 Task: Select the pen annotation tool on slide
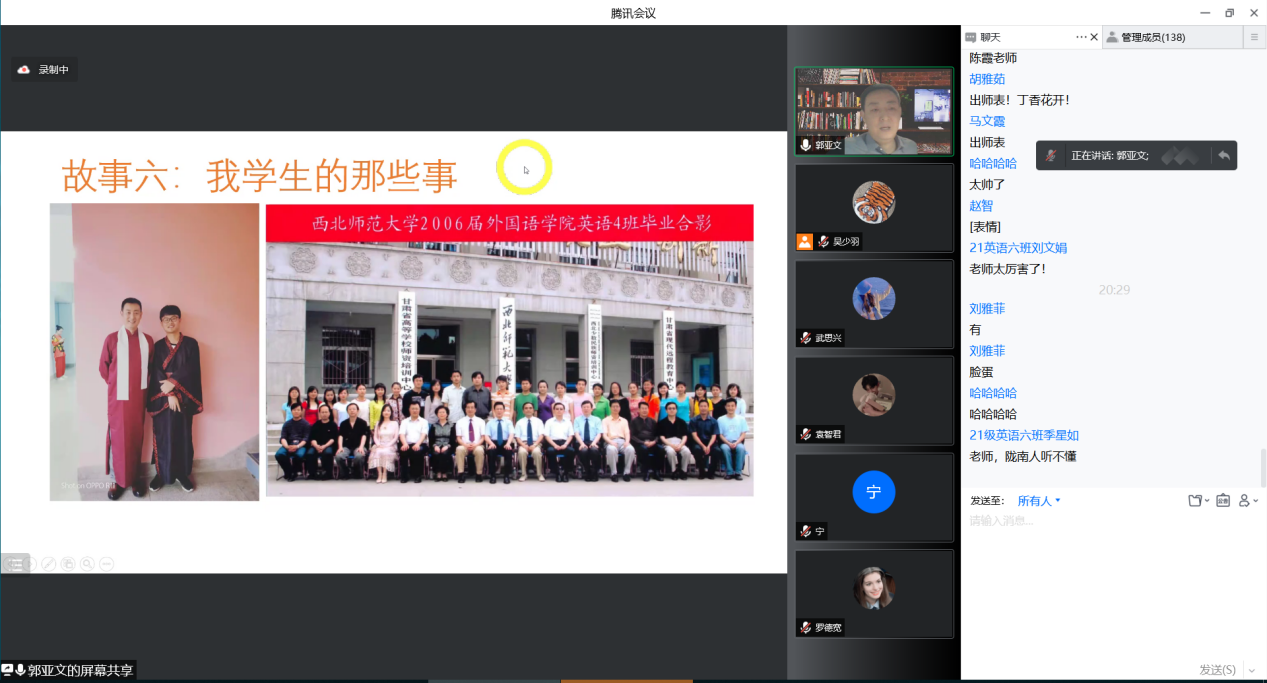click(x=49, y=564)
